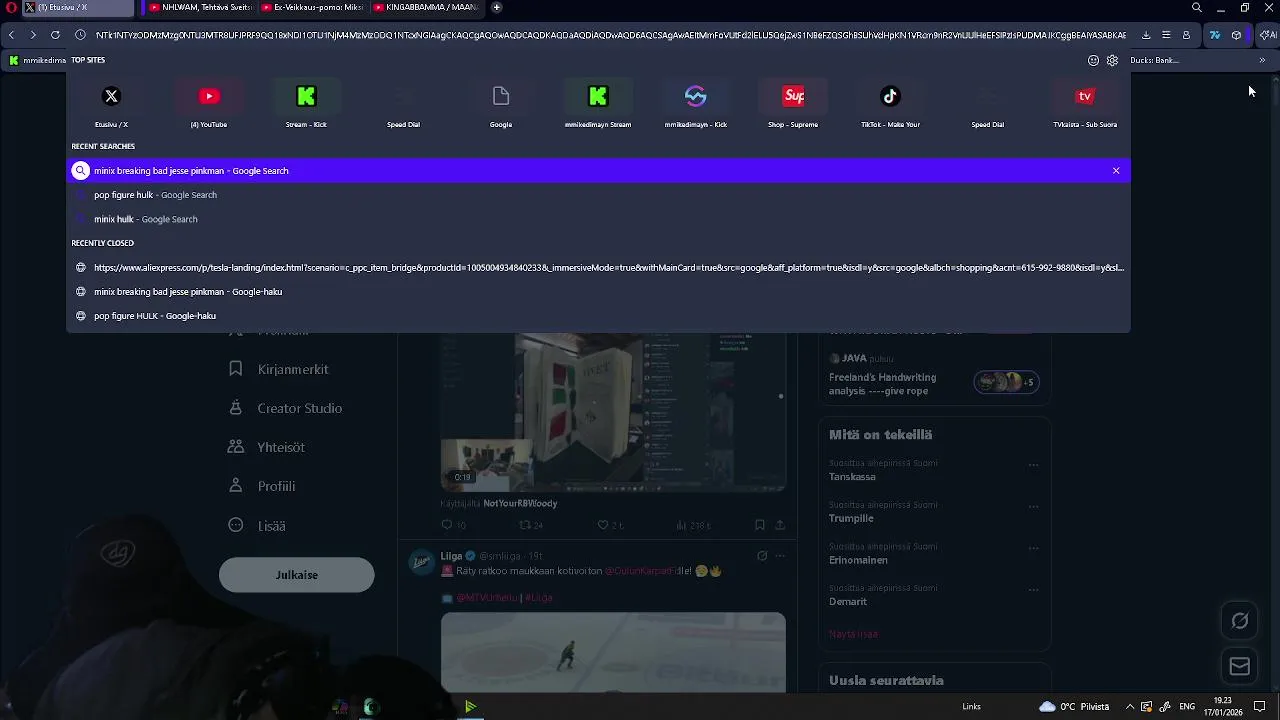
Task: Open the Grok floating button
Action: [1240, 621]
